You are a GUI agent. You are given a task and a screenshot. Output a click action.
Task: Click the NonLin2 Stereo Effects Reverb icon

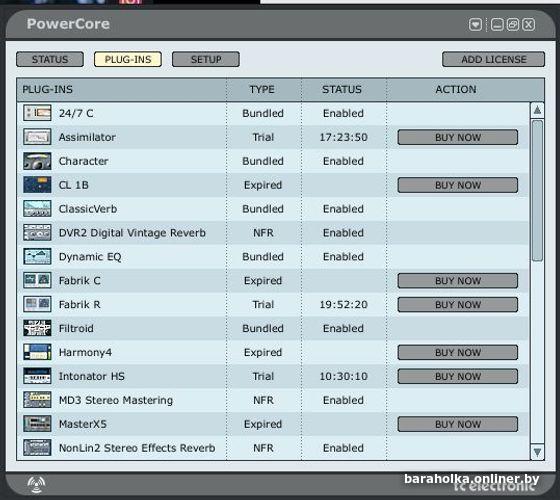tap(37, 448)
